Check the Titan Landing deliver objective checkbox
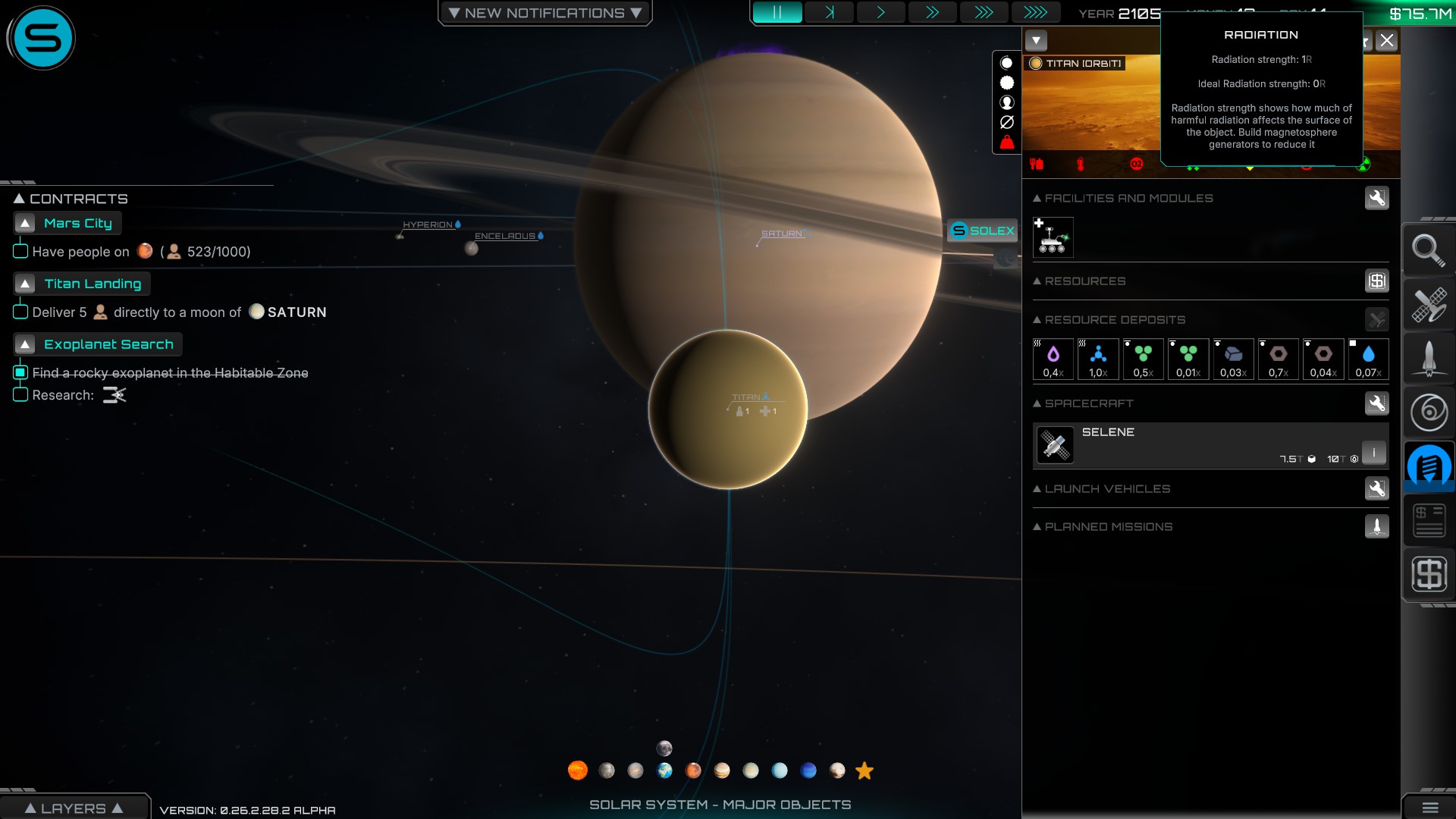Screen dimensions: 1456x819 20,312
